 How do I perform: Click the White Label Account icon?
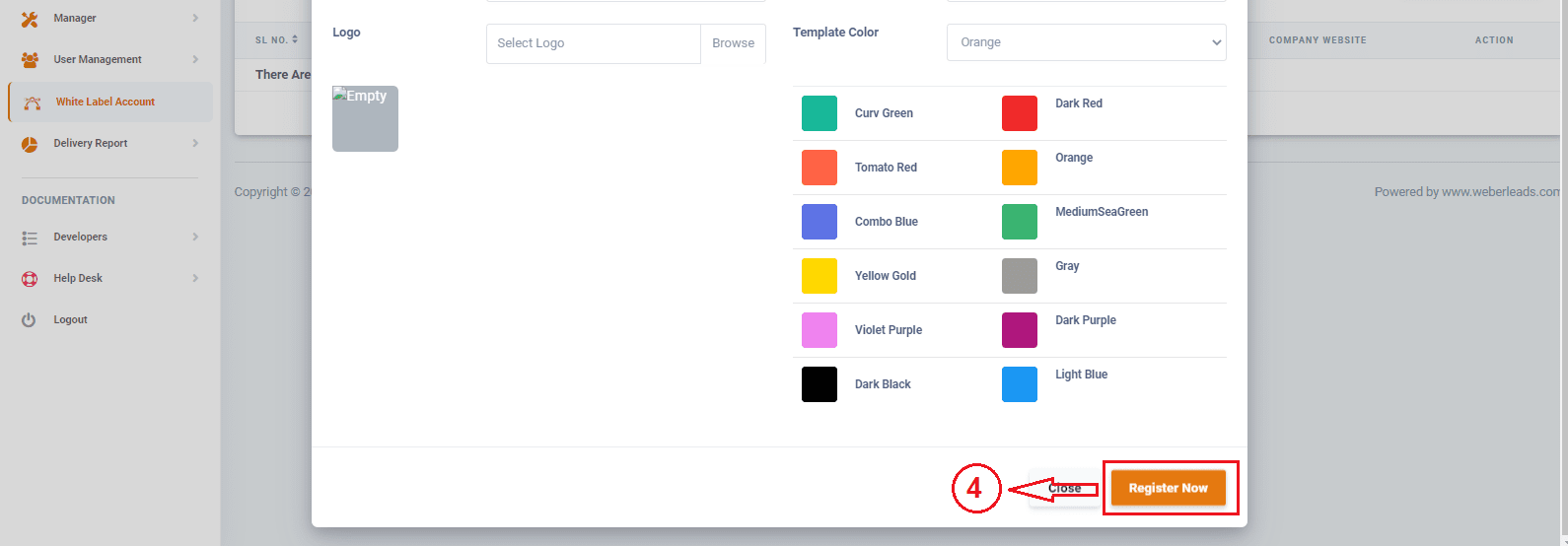[33, 102]
